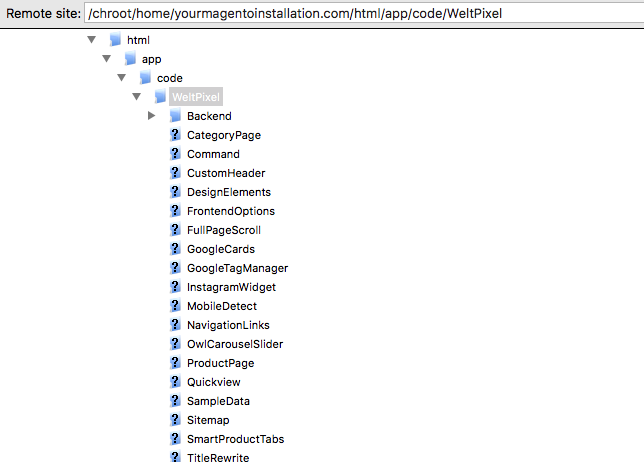Click the Command unknown-folder icon
The width and height of the screenshot is (644, 462).
point(175,154)
